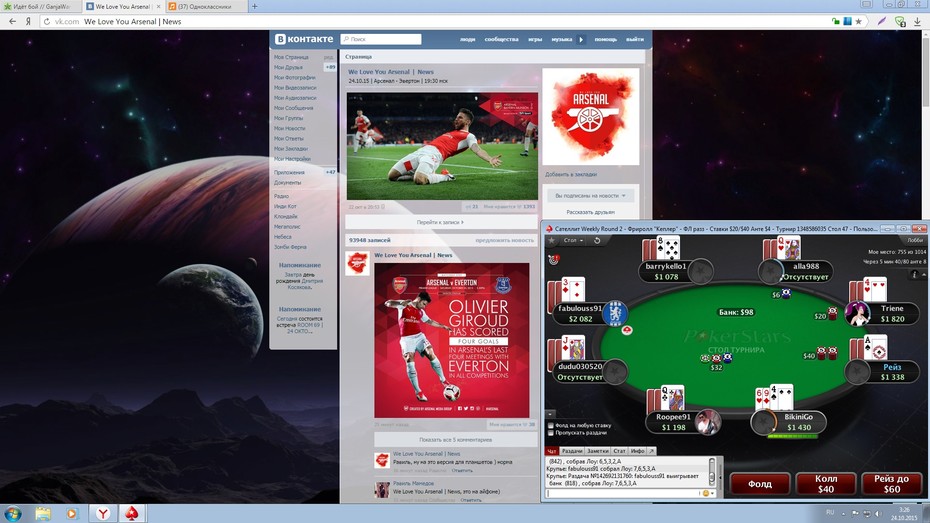
Task: Click Windows Start button
Action: [13, 514]
